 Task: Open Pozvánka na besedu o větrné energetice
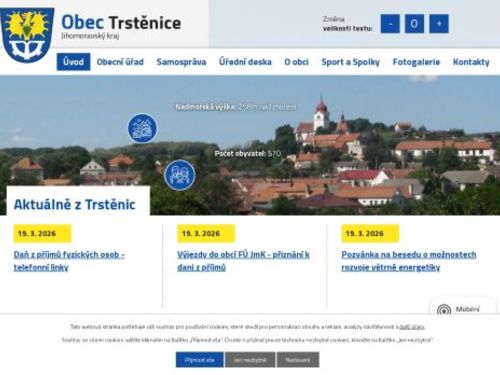tap(409, 261)
